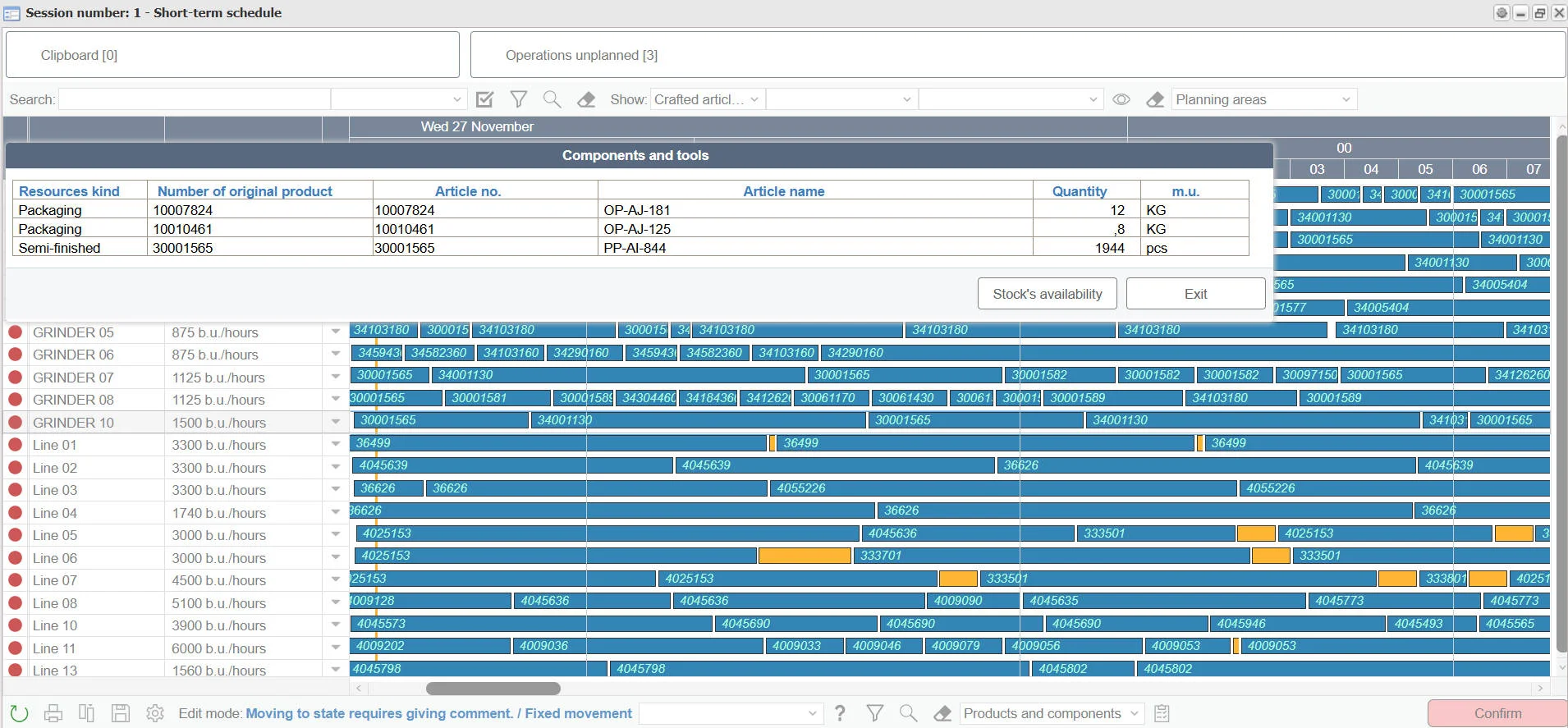Click the hour 05 timeline header
Screen dimensions: 1568x728
1425,169
